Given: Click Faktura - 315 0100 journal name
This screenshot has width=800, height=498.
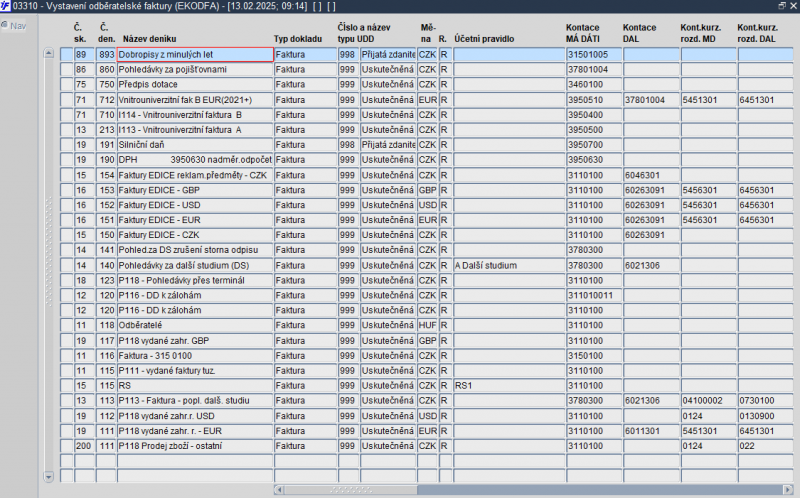Looking at the screenshot, I should (195, 356).
